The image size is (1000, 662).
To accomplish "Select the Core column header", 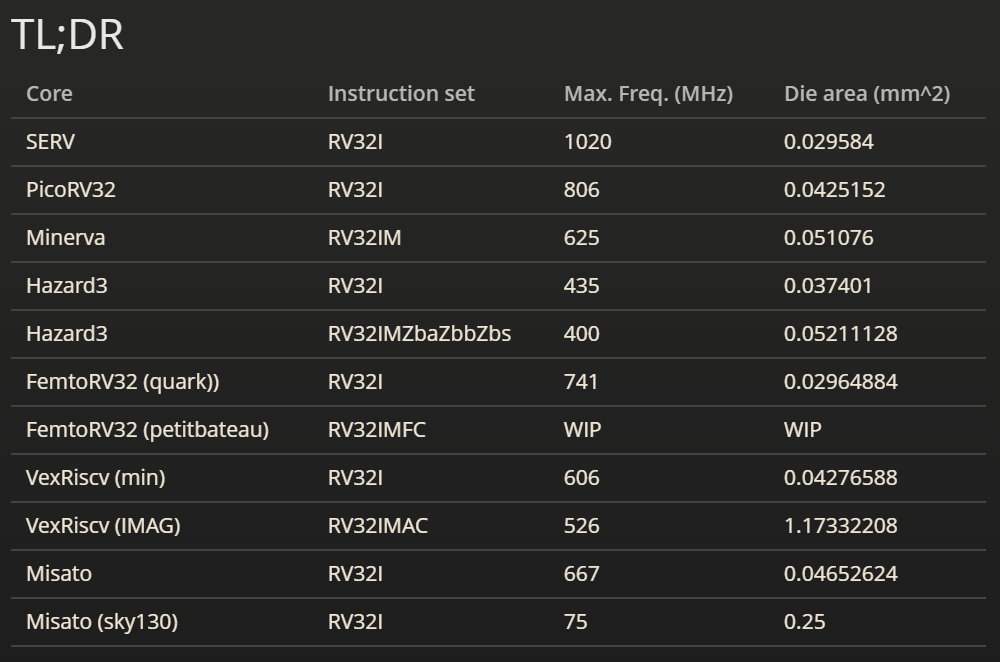I will click(x=49, y=94).
